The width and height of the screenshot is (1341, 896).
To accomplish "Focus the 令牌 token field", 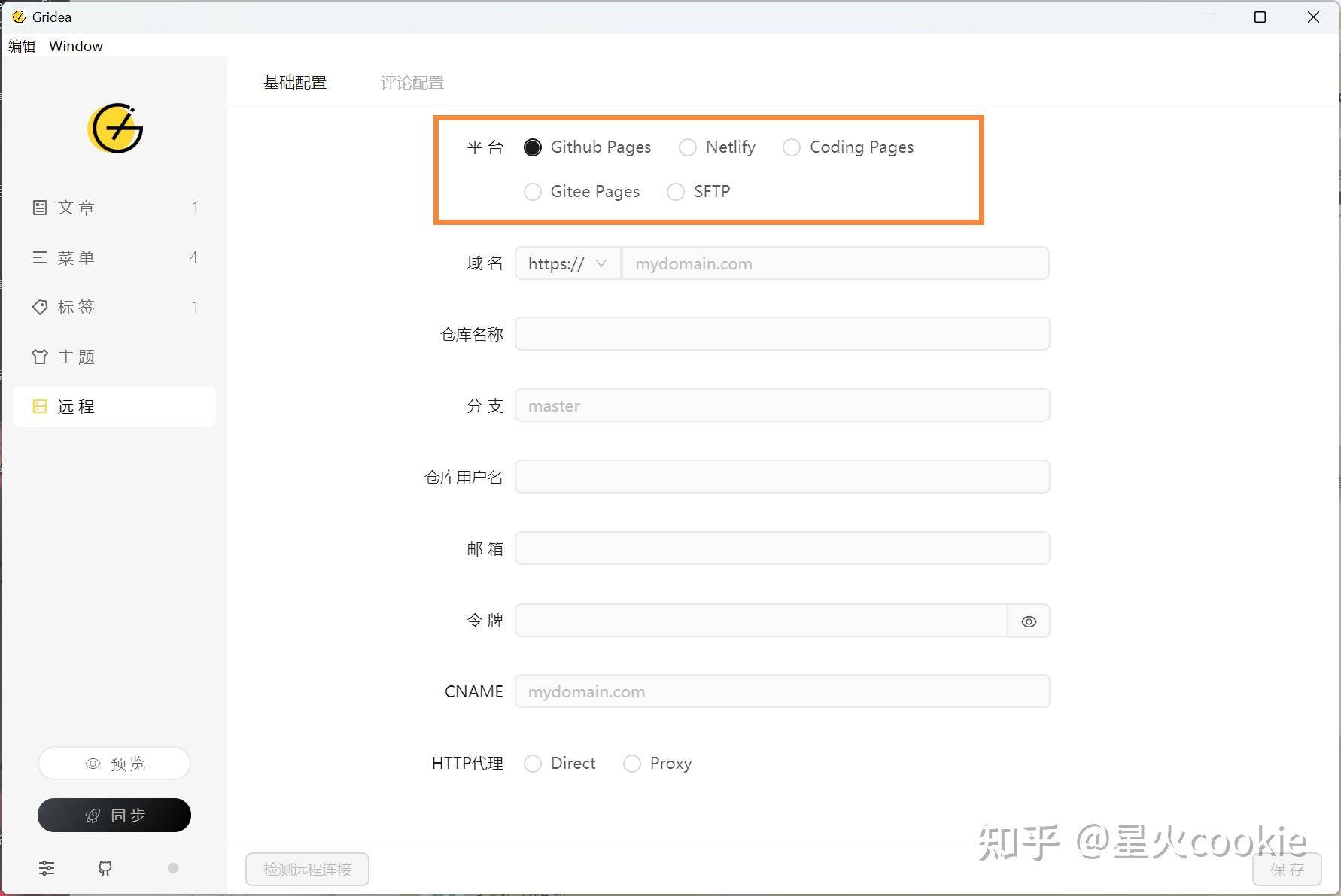I will (762, 621).
